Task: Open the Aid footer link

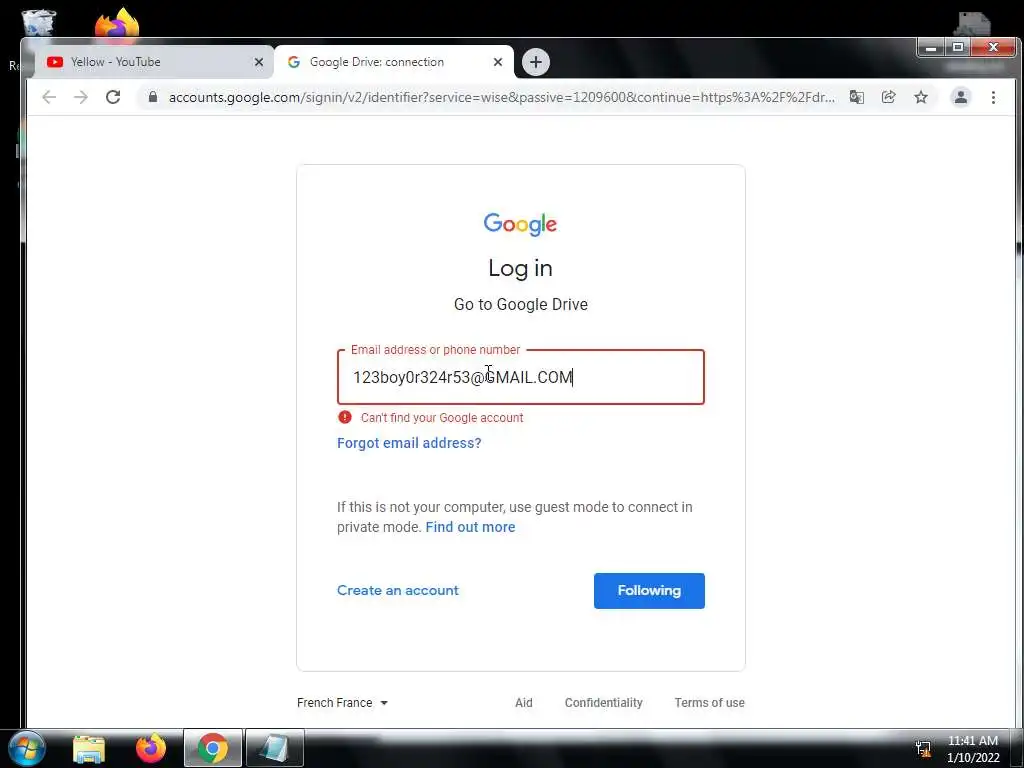Action: click(524, 703)
